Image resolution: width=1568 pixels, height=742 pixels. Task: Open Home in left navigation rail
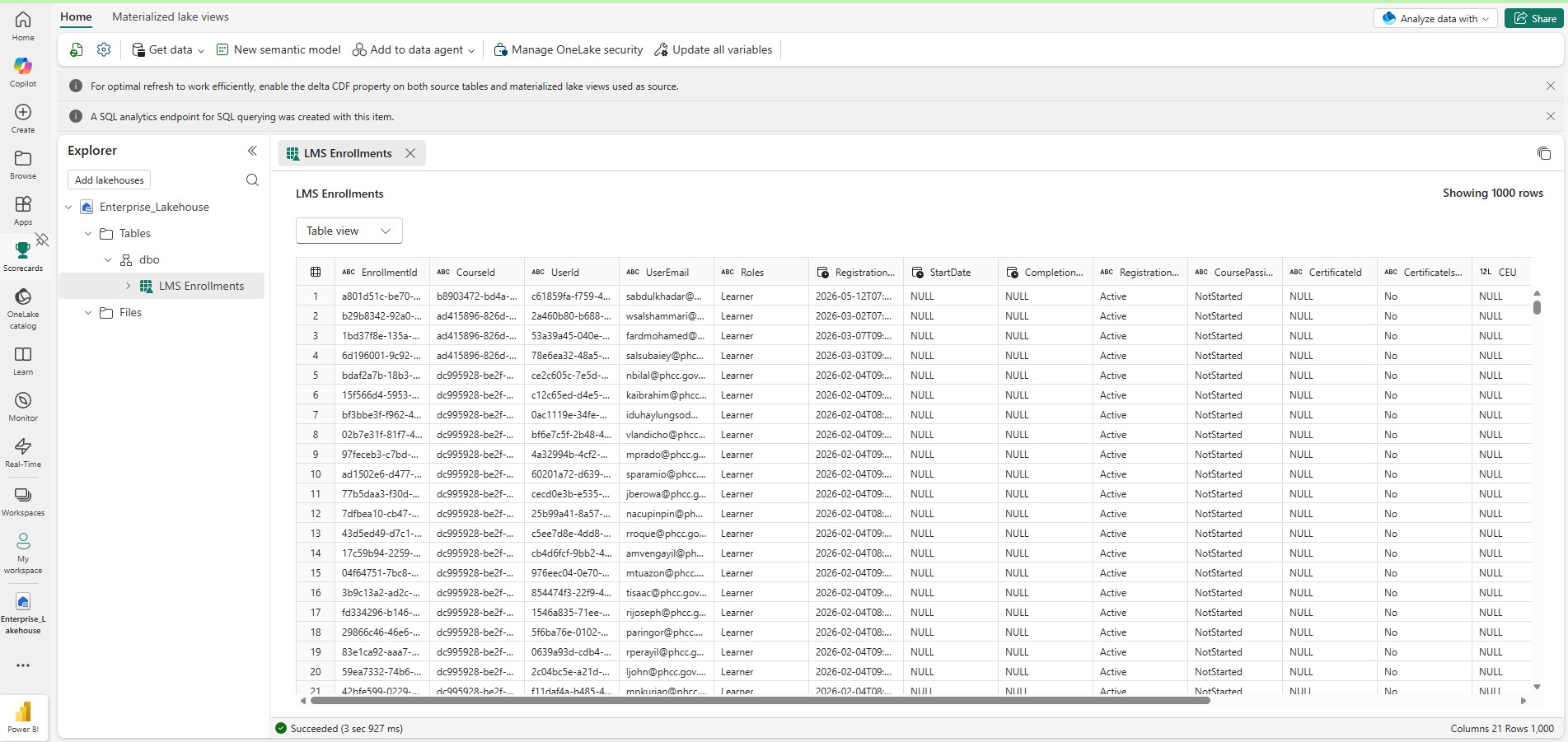coord(23,26)
